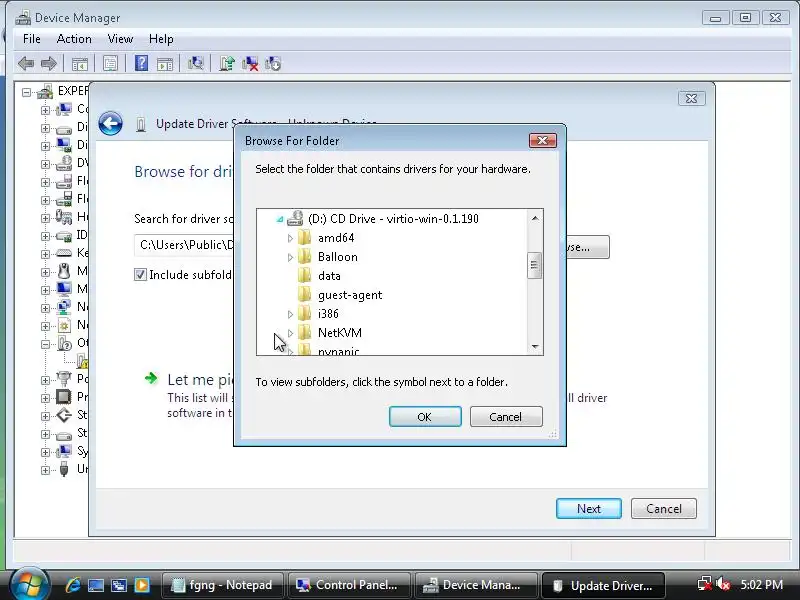Select the guest-agent folder

pyautogui.click(x=350, y=295)
